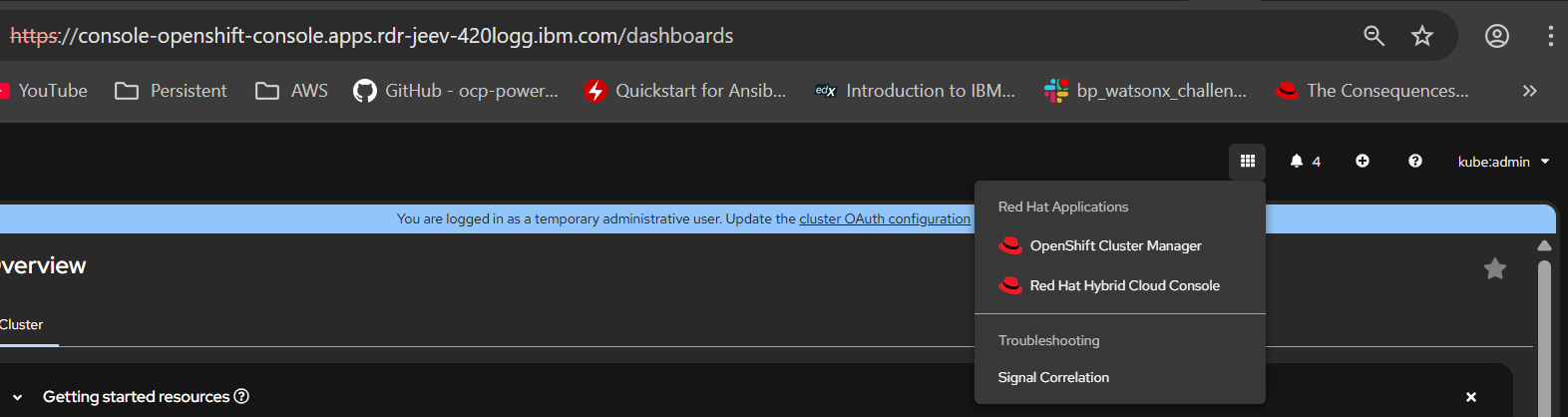The width and height of the screenshot is (1568, 417).
Task: Collapse Getting started resources section
Action: coord(17,397)
